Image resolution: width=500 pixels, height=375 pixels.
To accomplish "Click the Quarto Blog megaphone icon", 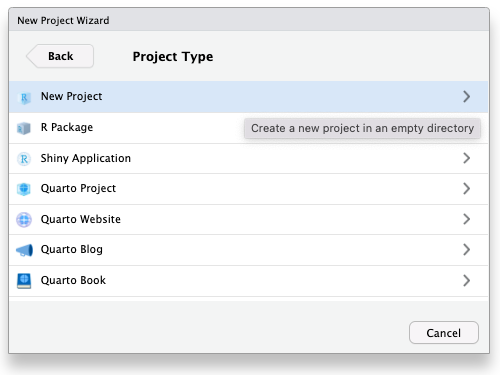I will 24,250.
